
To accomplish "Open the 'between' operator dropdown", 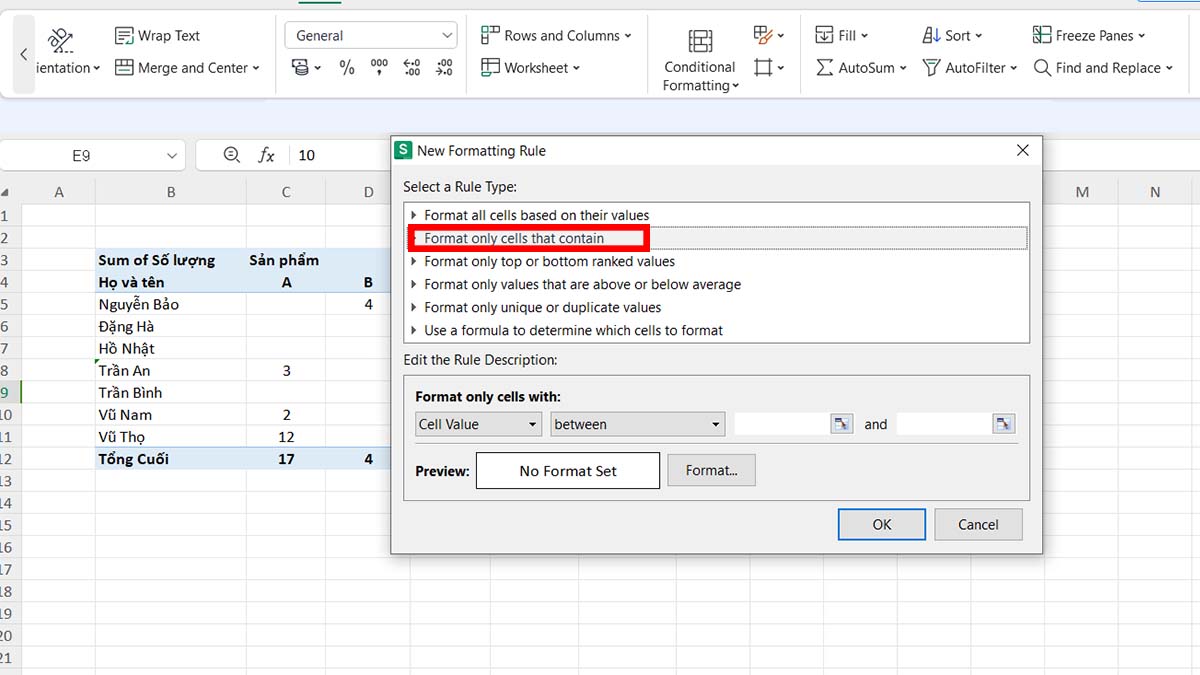I will tap(638, 424).
